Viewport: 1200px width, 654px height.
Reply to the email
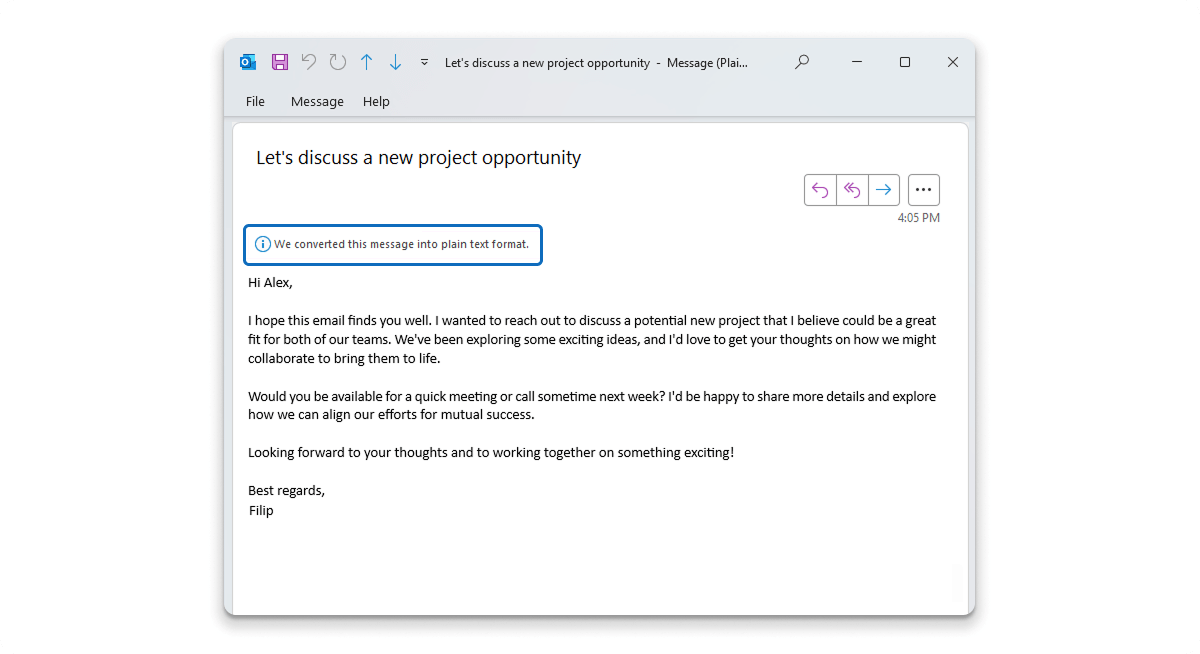coord(820,190)
